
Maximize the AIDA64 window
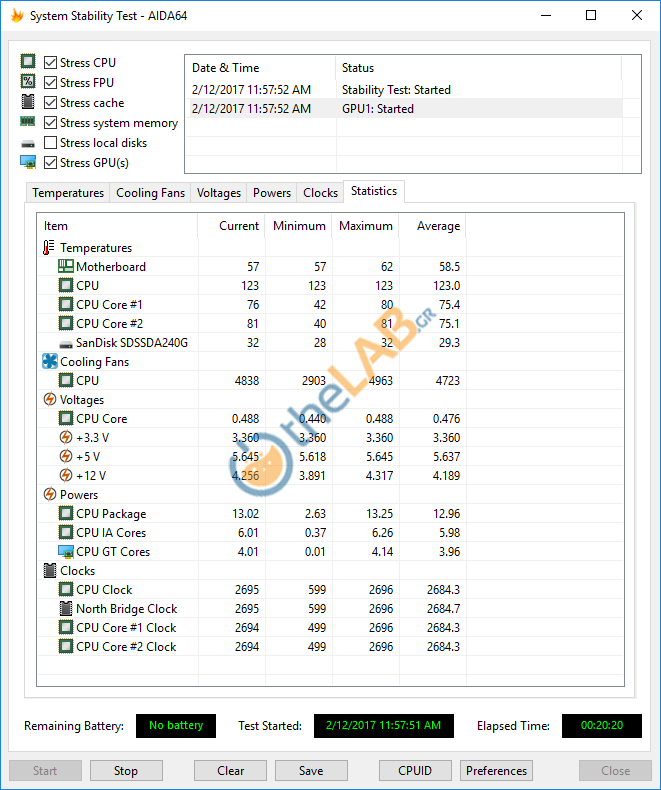pos(591,16)
